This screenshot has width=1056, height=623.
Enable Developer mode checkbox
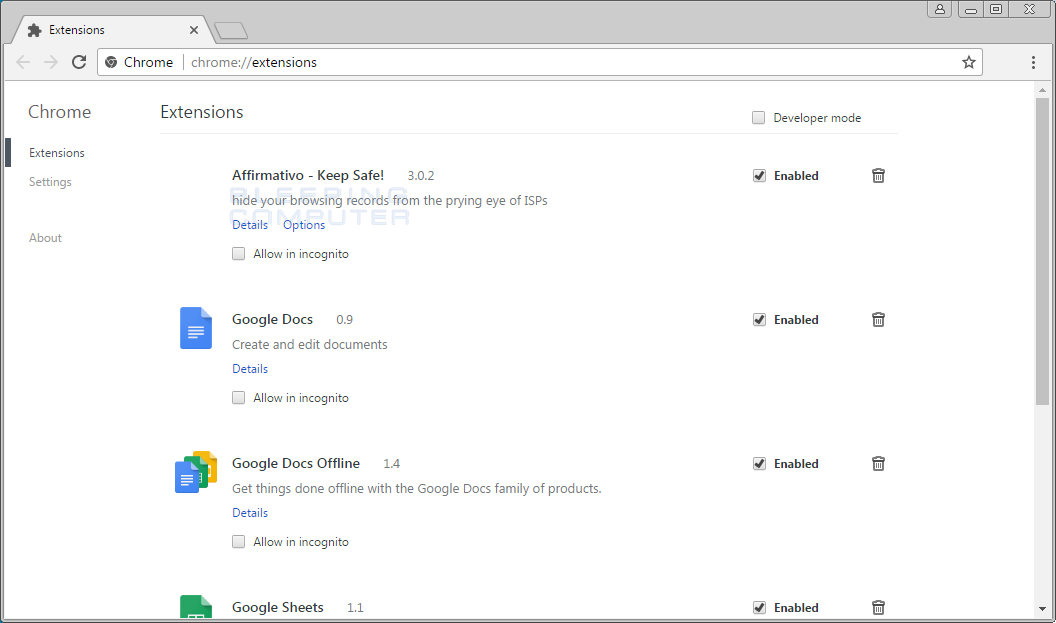(x=758, y=118)
